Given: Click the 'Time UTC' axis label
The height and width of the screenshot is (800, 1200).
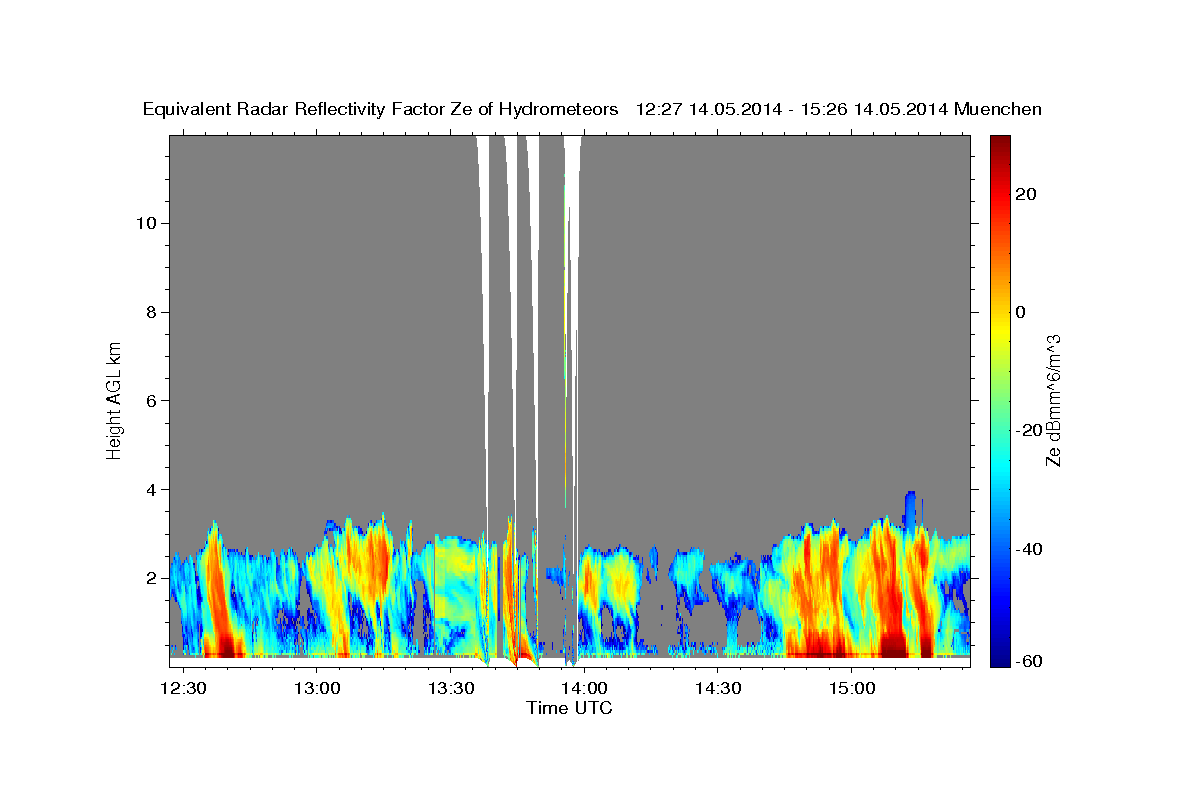Looking at the screenshot, I should click(x=569, y=708).
